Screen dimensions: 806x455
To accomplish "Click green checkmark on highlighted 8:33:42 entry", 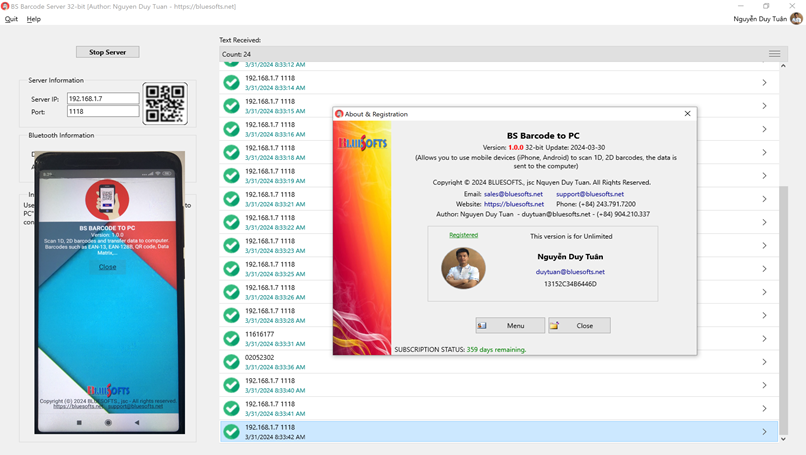I will pyautogui.click(x=232, y=432).
